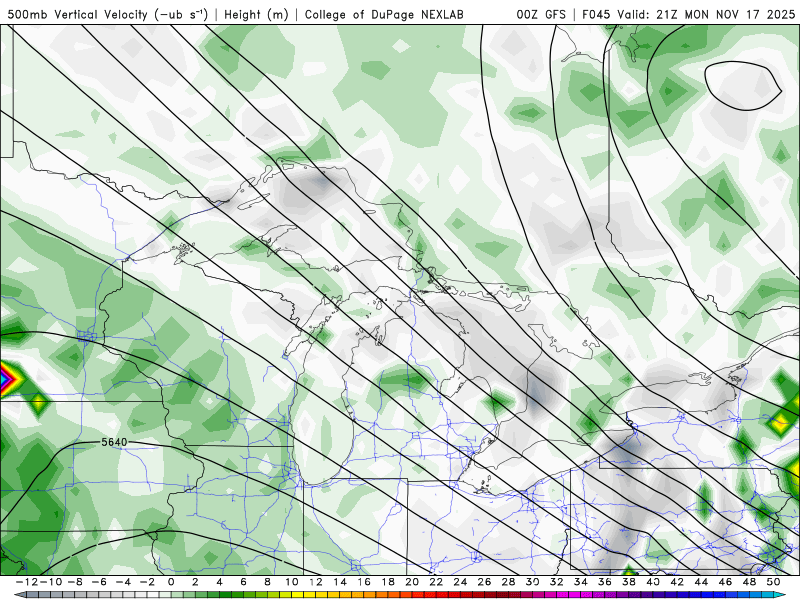Click the "0" color scale value
Image resolution: width=800 pixels, height=600 pixels.
pos(171,582)
